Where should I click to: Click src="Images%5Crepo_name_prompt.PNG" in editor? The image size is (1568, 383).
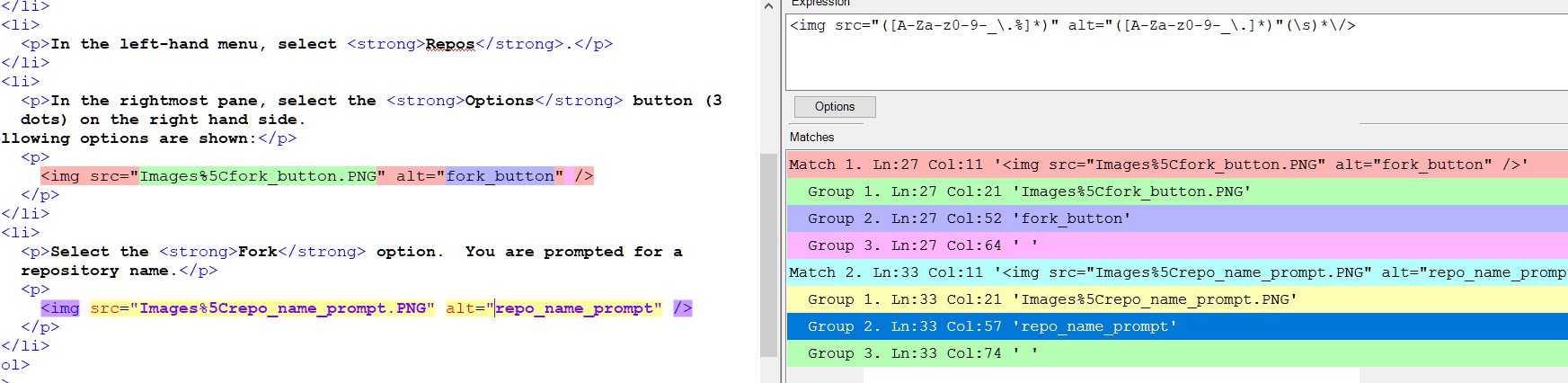tap(262, 308)
